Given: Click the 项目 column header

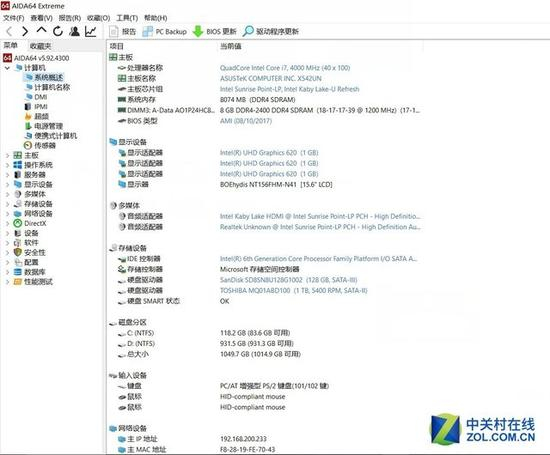Looking at the screenshot, I should (116, 46).
